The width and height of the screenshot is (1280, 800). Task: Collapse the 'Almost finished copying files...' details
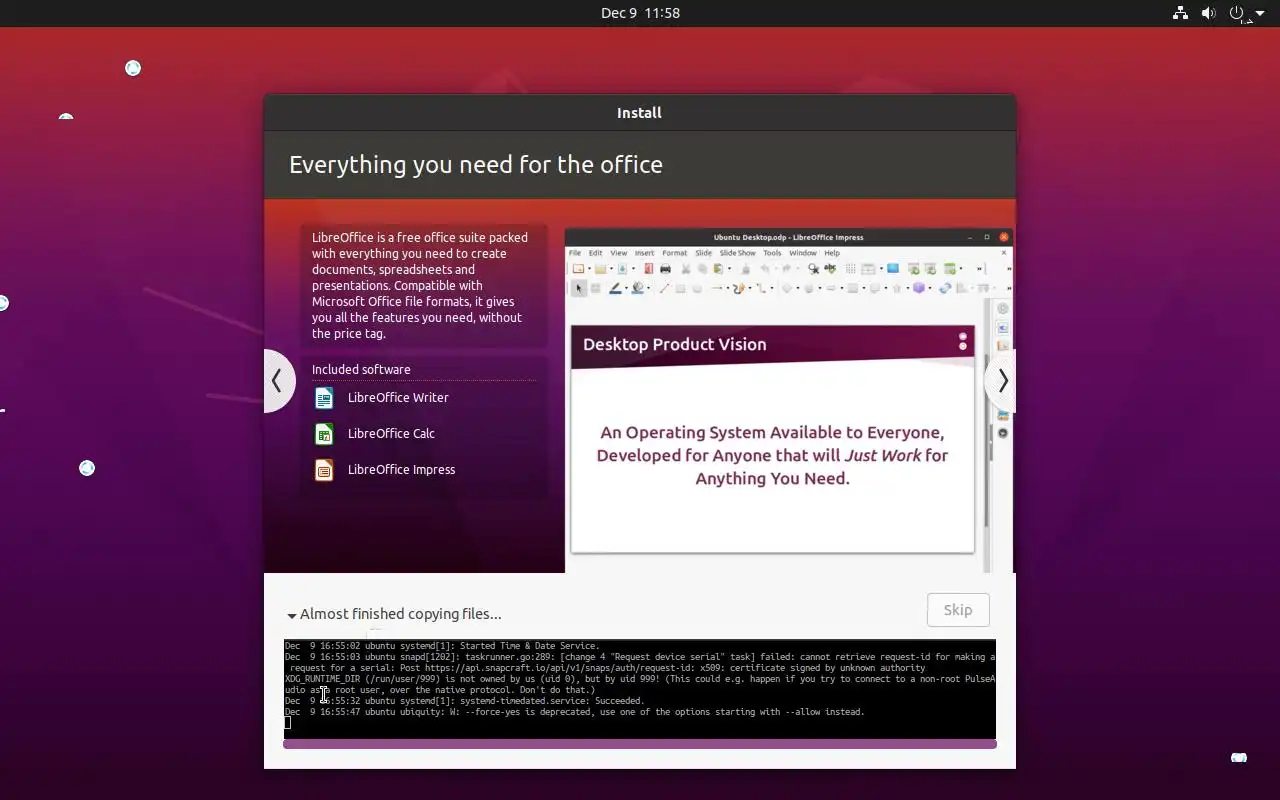(394, 614)
